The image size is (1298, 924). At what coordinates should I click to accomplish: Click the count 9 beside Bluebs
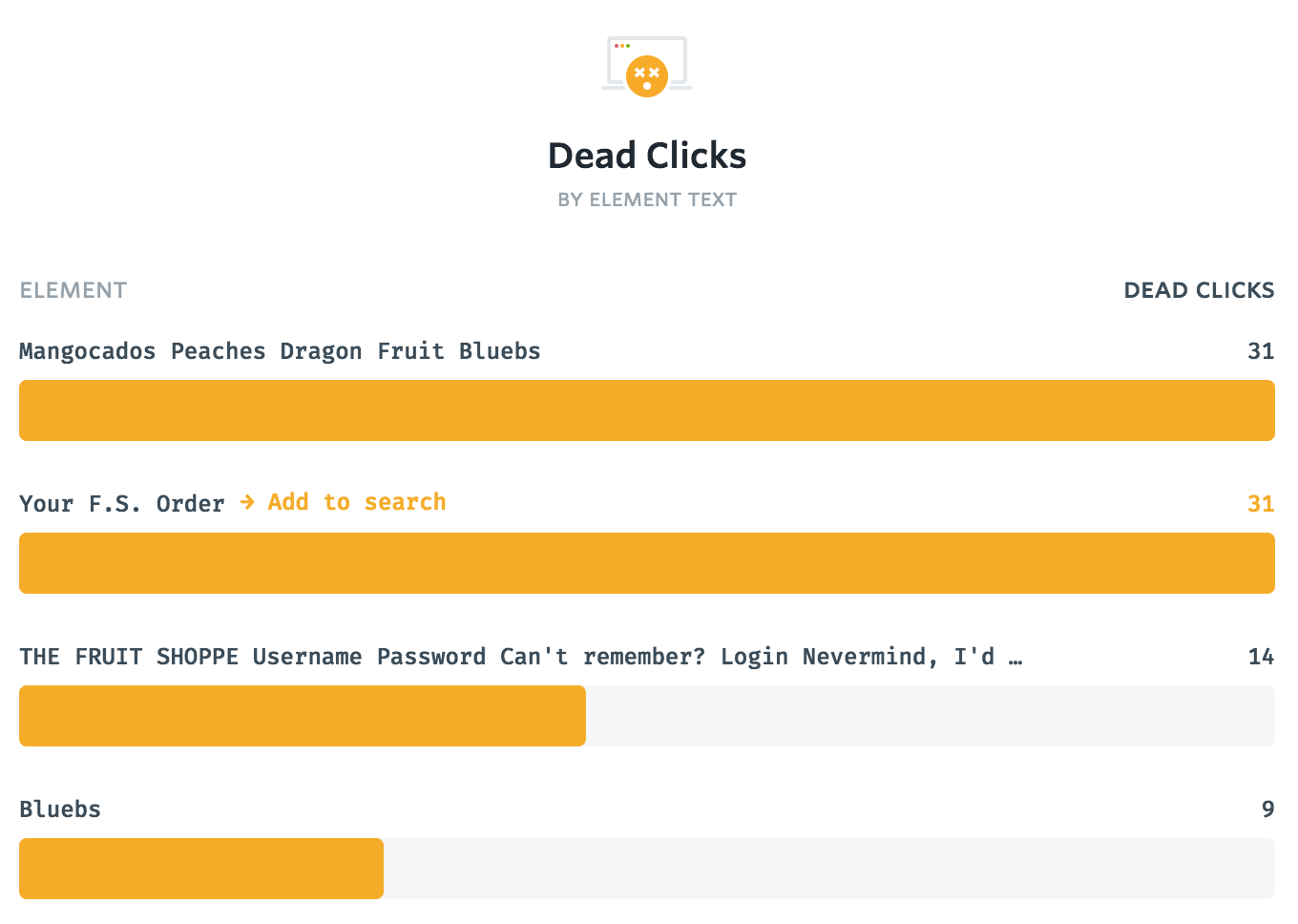pos(1267,809)
